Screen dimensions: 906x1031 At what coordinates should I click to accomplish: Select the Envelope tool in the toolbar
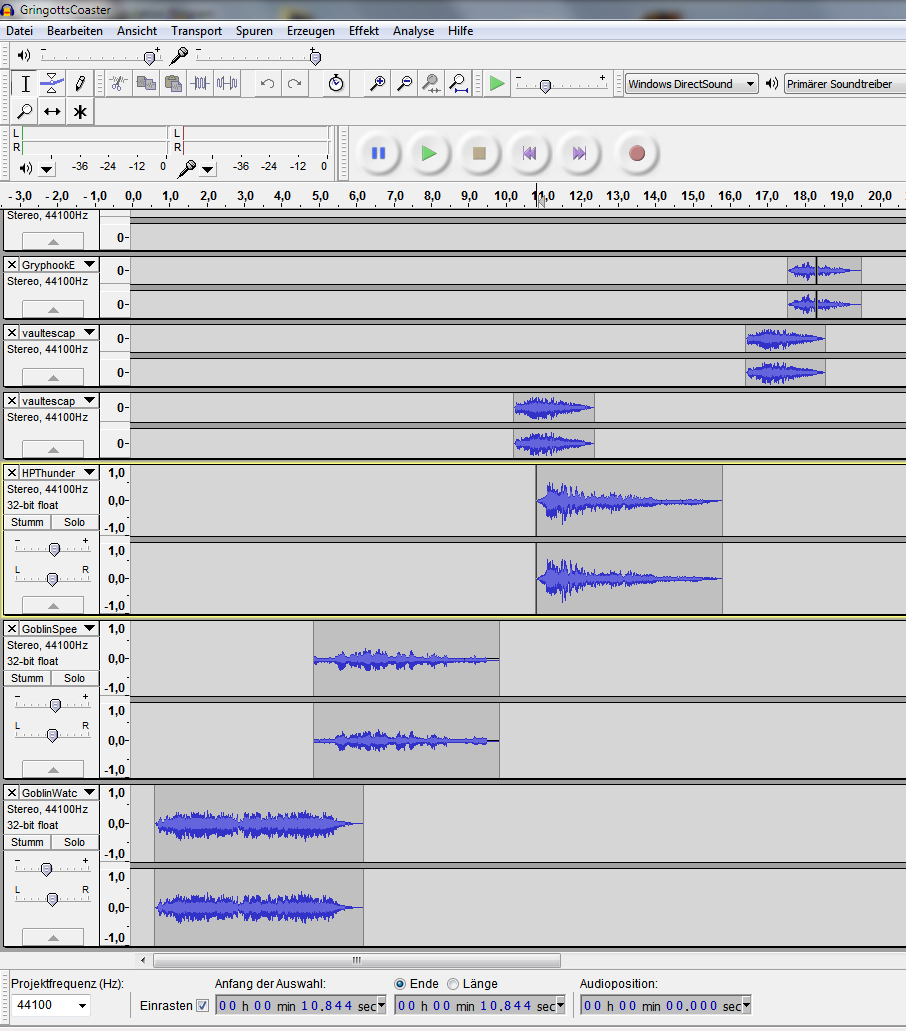coord(52,84)
